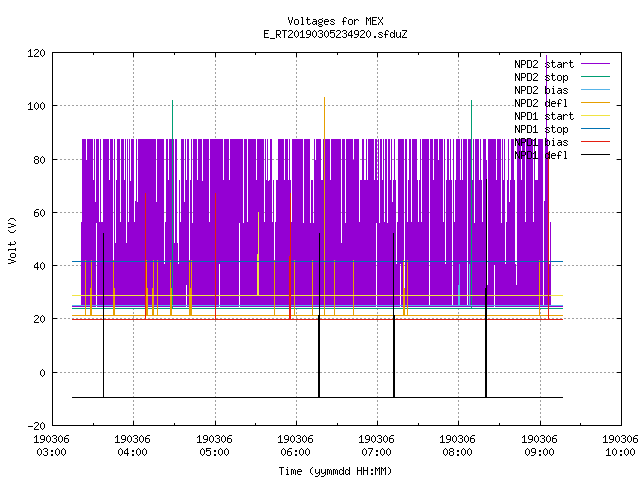Click the blue NPD1 stop legend line
The width and height of the screenshot is (640, 480).
pyautogui.click(x=595, y=129)
